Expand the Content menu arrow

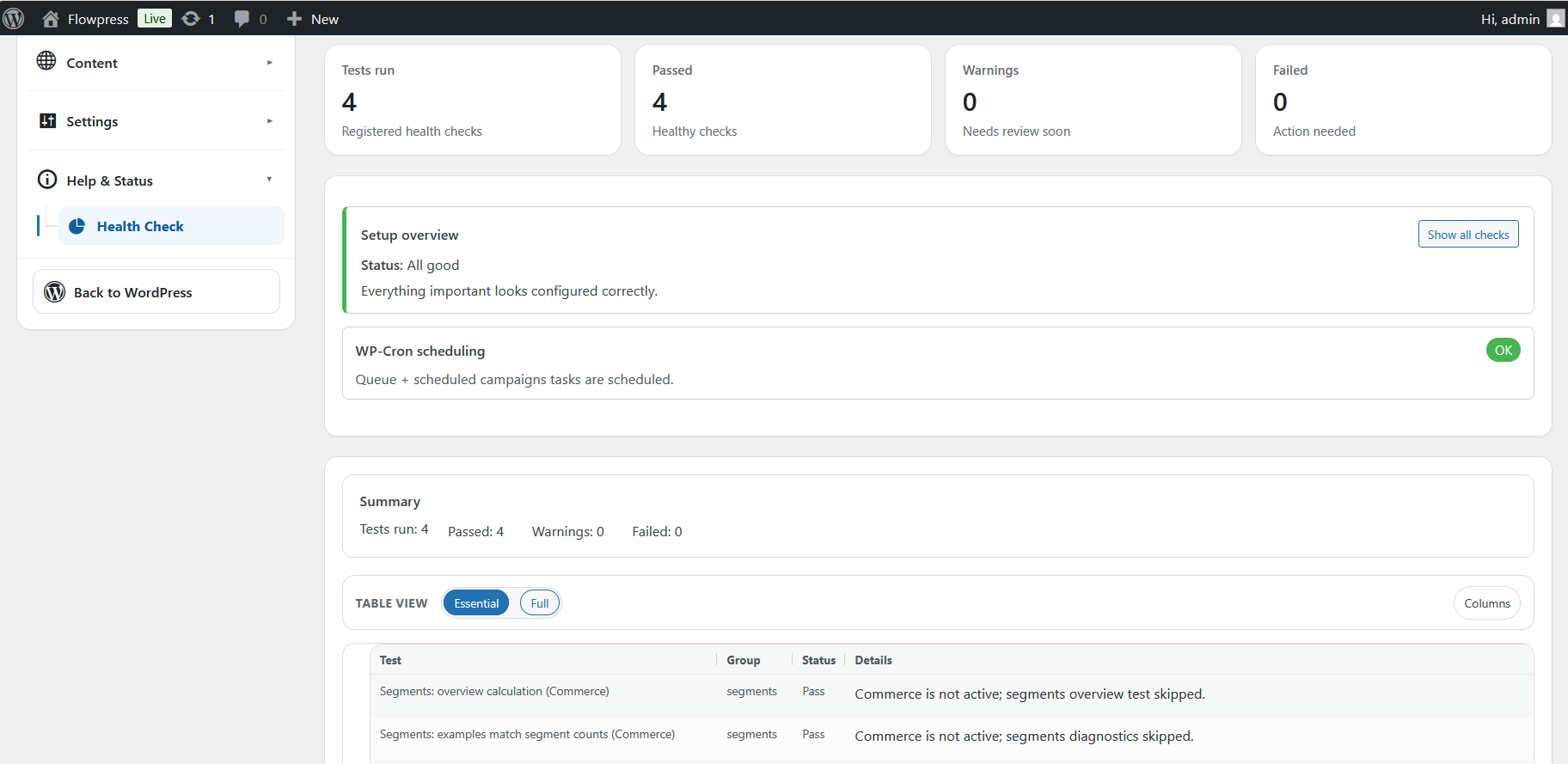[269, 62]
